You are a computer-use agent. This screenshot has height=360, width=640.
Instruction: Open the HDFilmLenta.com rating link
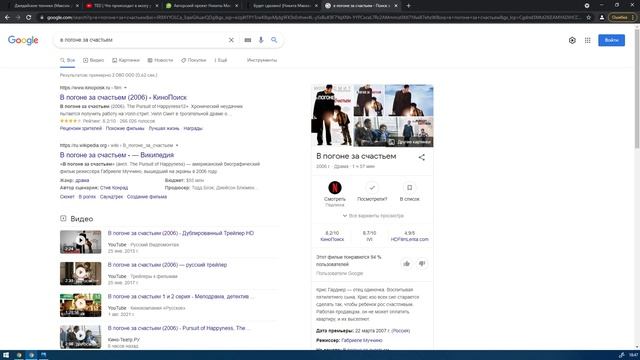pos(409,236)
